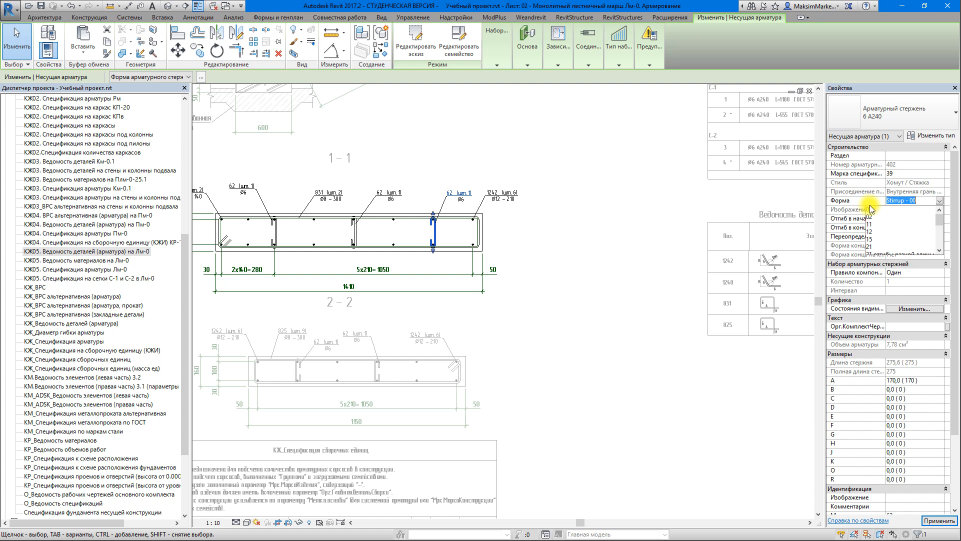
Task: Select the Copy tool in Редактирование panel
Action: click(197, 51)
